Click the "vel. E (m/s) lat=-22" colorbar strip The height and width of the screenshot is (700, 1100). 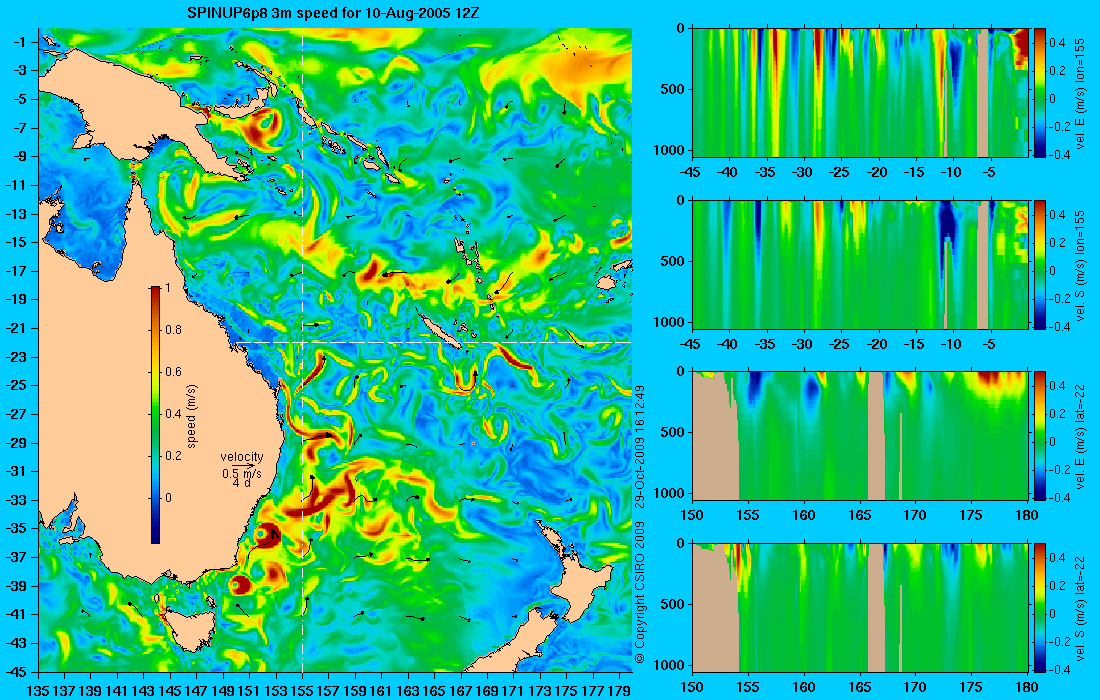[1040, 436]
